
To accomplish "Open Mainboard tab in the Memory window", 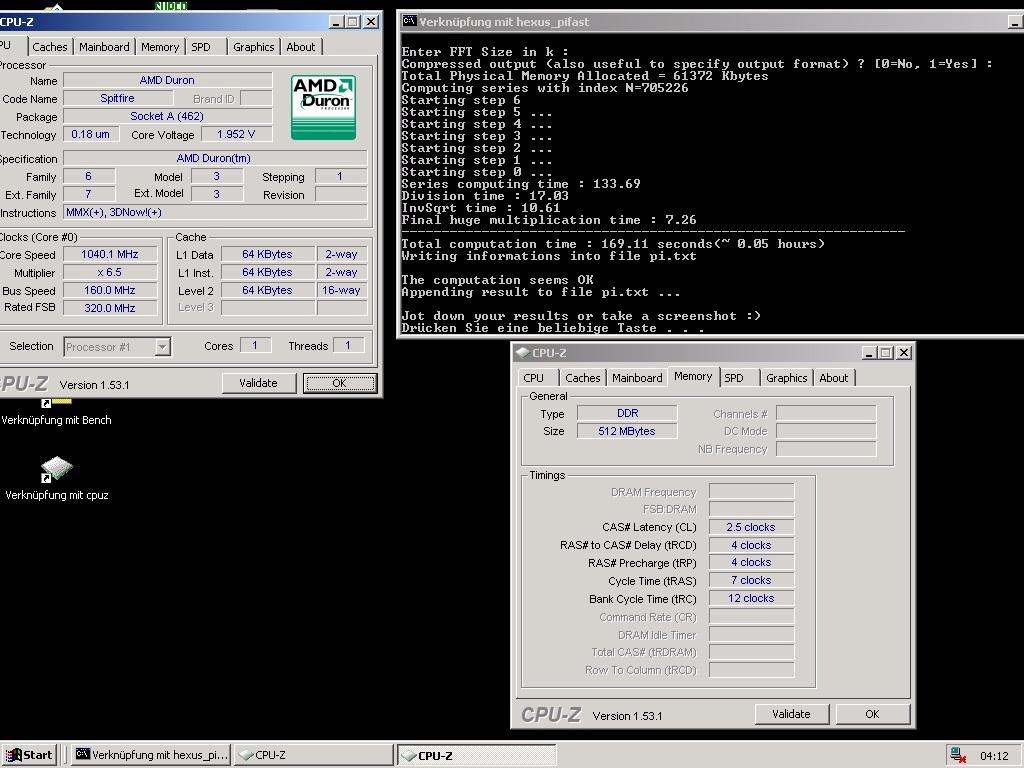I will click(637, 378).
